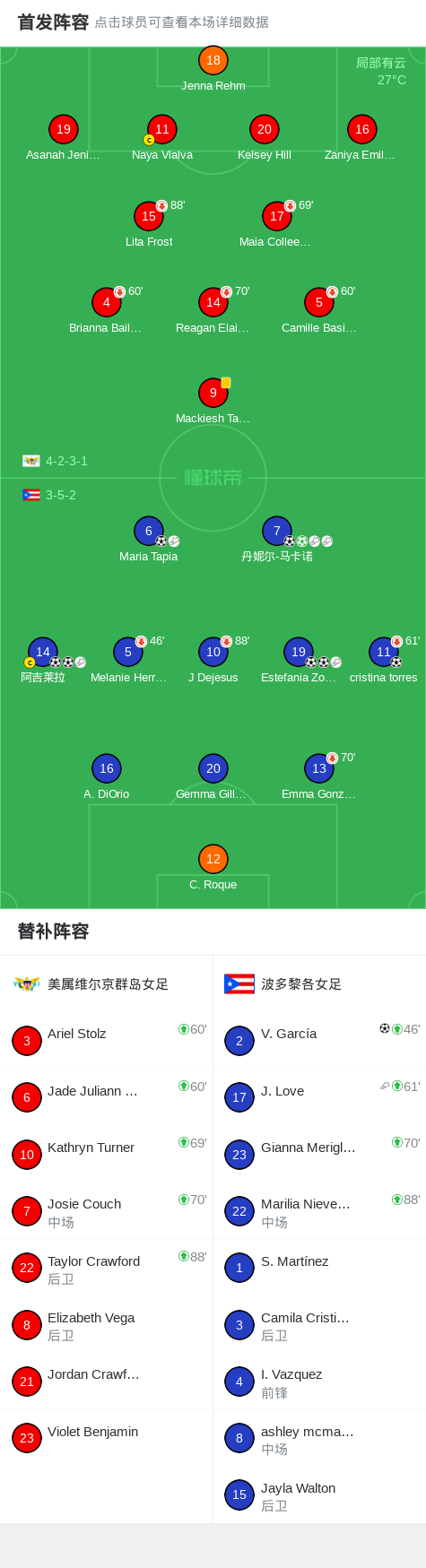Tap the 3-5-2 Puerto Rico formation label
This screenshot has width=426, height=1568.
(x=49, y=495)
